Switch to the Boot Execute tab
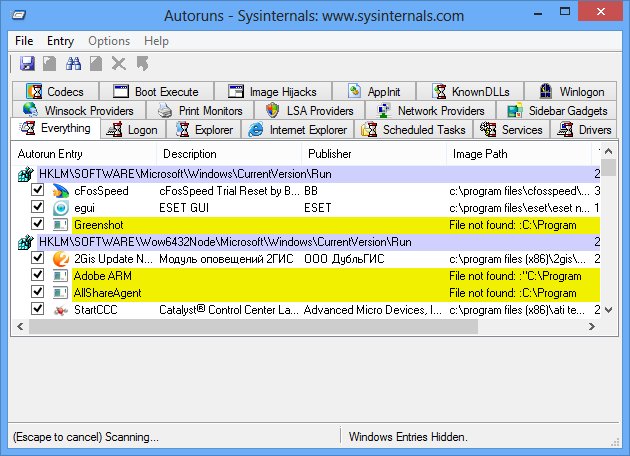This screenshot has height=456, width=630. click(156, 91)
